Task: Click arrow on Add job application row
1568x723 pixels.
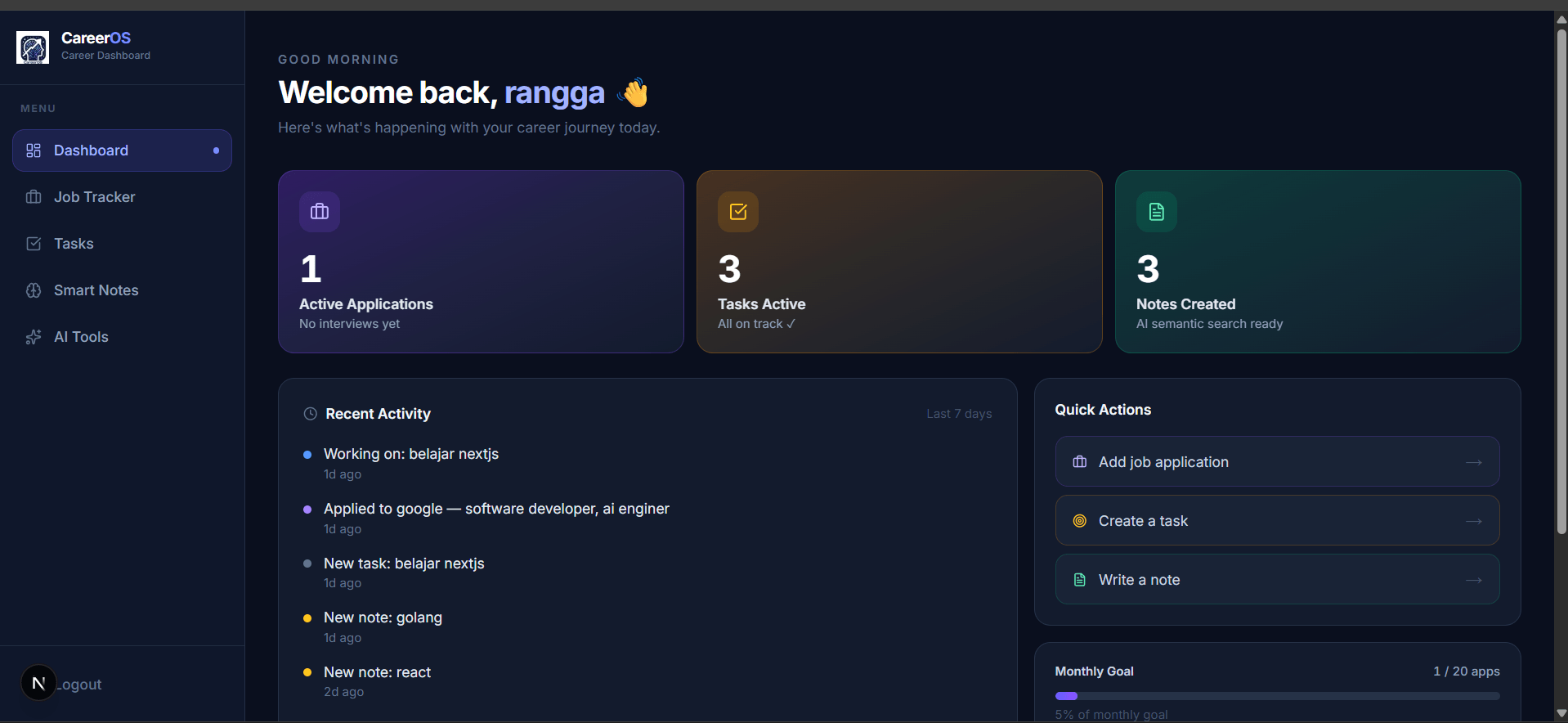Action: click(1474, 462)
